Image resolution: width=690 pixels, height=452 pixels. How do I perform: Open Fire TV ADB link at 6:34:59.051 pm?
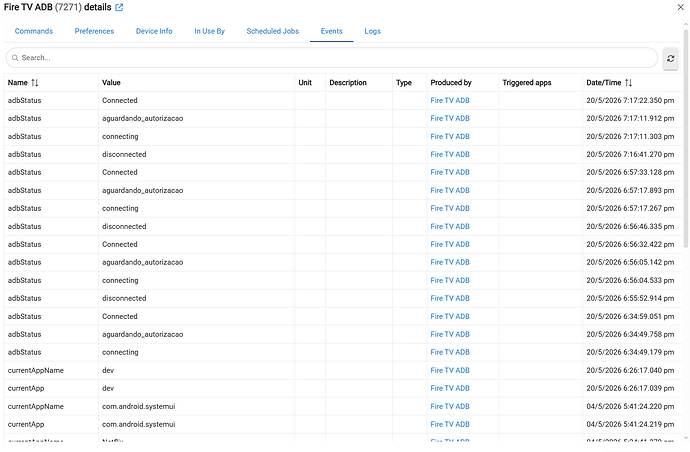(450, 316)
